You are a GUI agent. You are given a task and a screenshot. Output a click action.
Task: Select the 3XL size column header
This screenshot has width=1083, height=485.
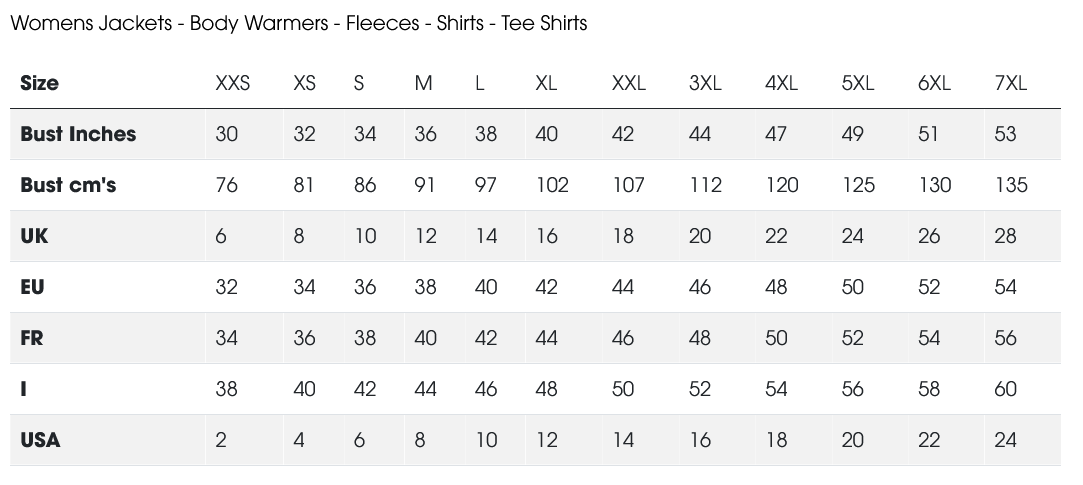705,83
